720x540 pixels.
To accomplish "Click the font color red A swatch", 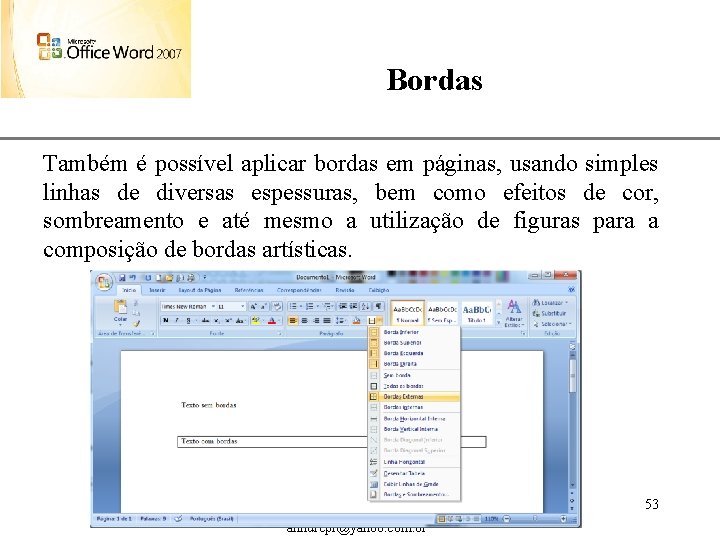I will (x=272, y=321).
